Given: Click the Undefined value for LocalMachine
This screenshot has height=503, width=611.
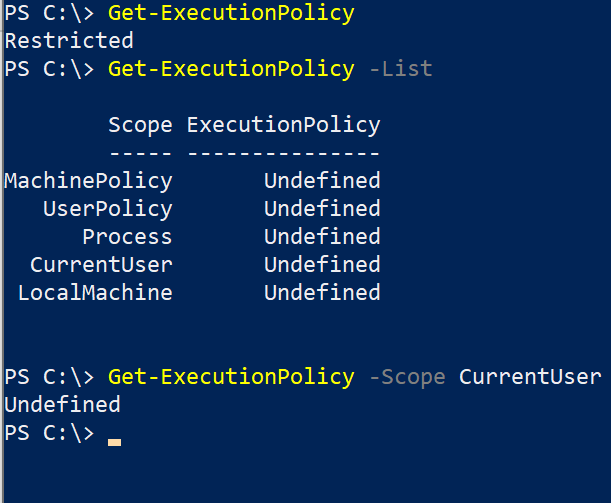Looking at the screenshot, I should coord(322,293).
